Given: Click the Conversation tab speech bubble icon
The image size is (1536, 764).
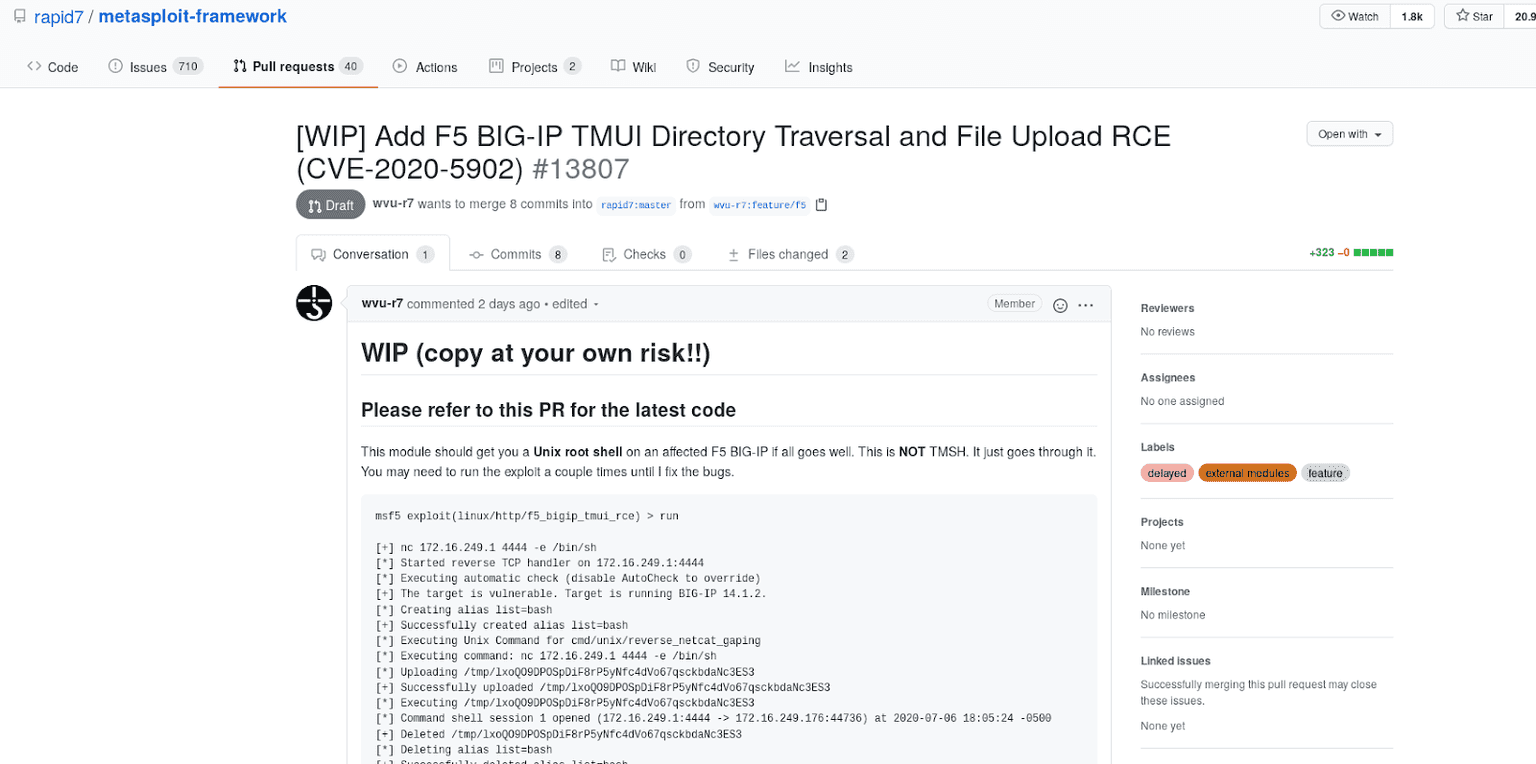Looking at the screenshot, I should click(x=318, y=254).
